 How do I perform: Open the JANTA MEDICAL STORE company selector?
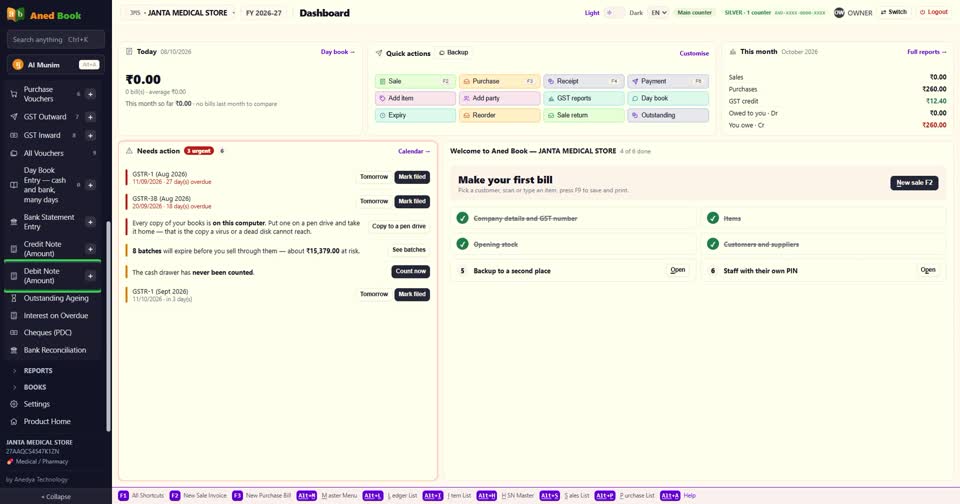tap(182, 12)
